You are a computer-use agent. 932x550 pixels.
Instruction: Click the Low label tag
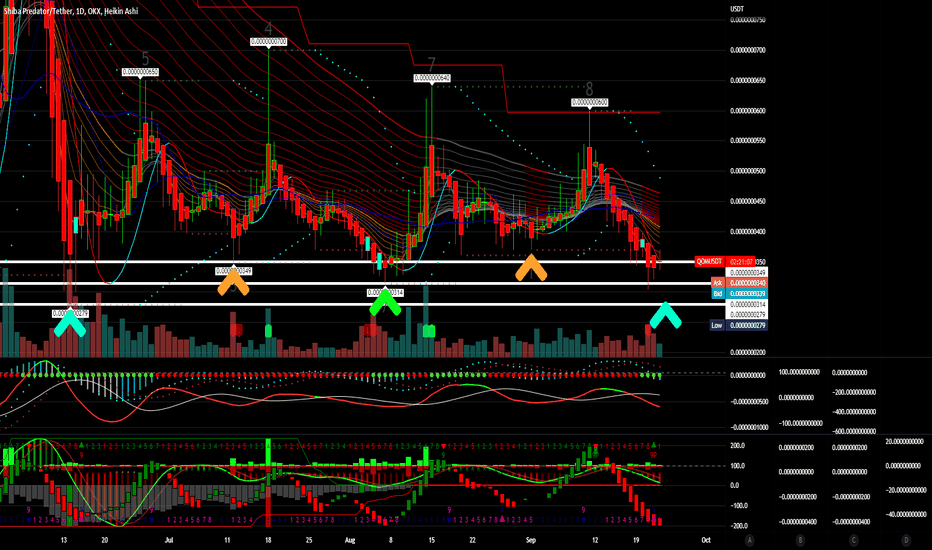717,325
